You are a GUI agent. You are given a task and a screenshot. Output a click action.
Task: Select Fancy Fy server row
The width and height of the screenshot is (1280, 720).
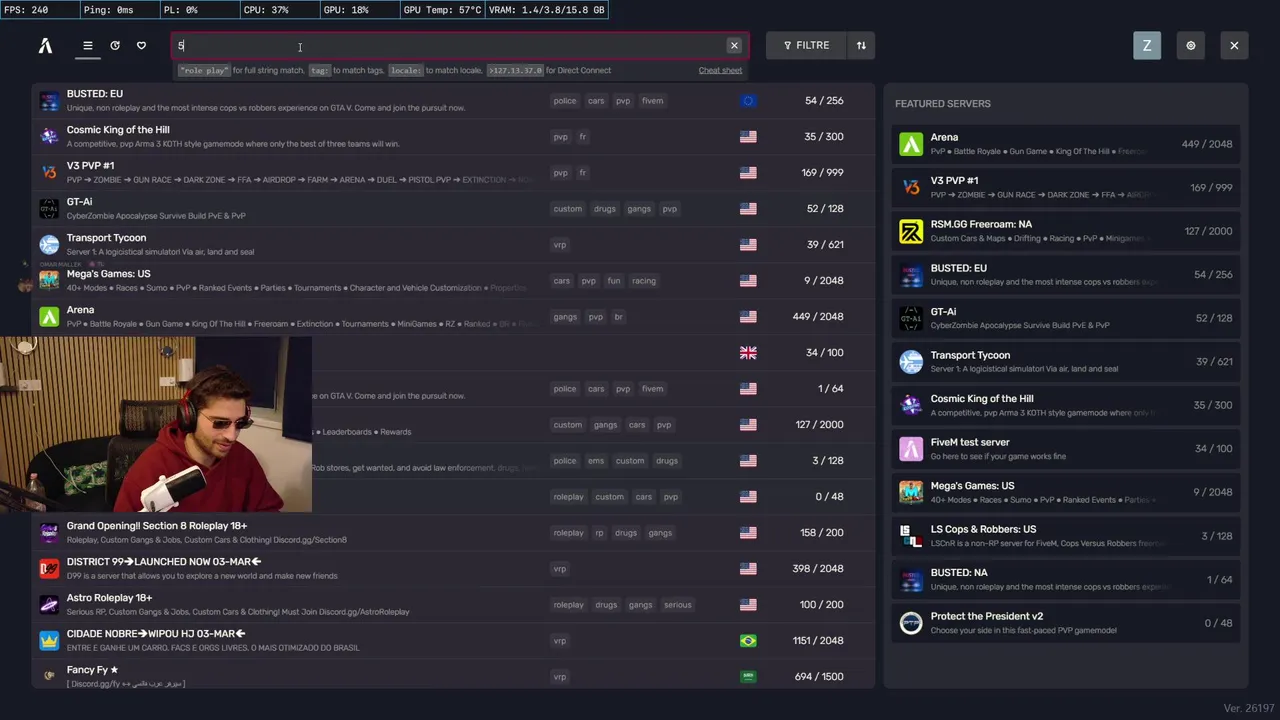coord(453,676)
